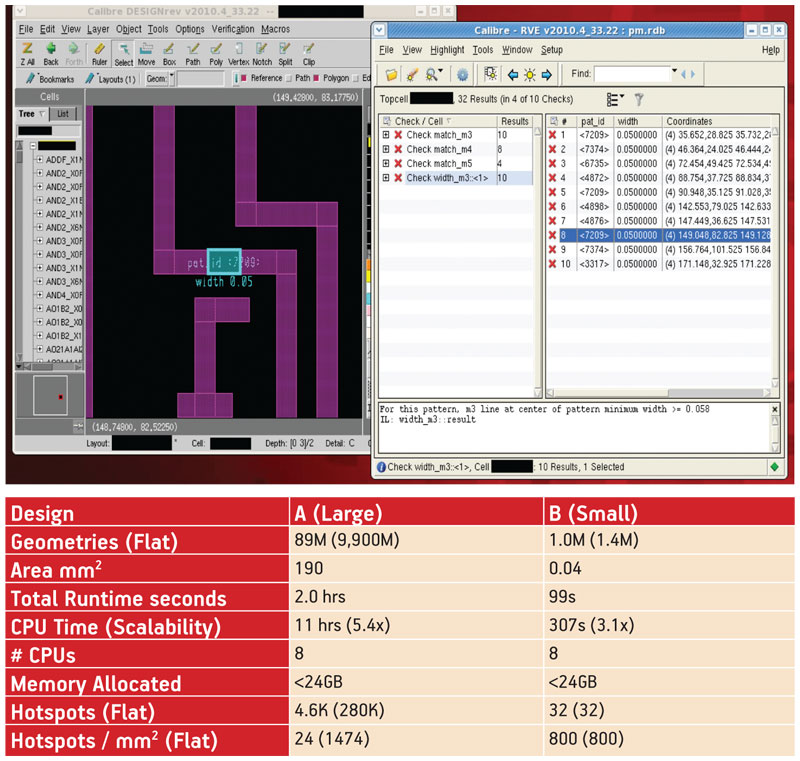Click the Geom value input field
This screenshot has width=800, height=761.
click(x=200, y=79)
